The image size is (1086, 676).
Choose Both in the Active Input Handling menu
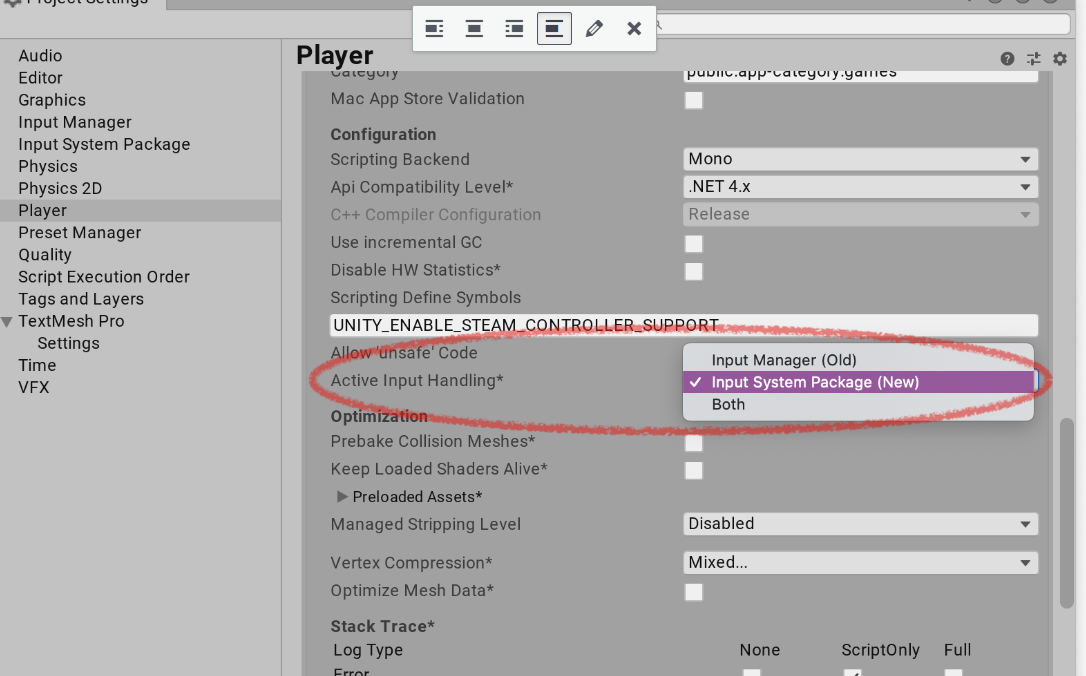click(728, 404)
